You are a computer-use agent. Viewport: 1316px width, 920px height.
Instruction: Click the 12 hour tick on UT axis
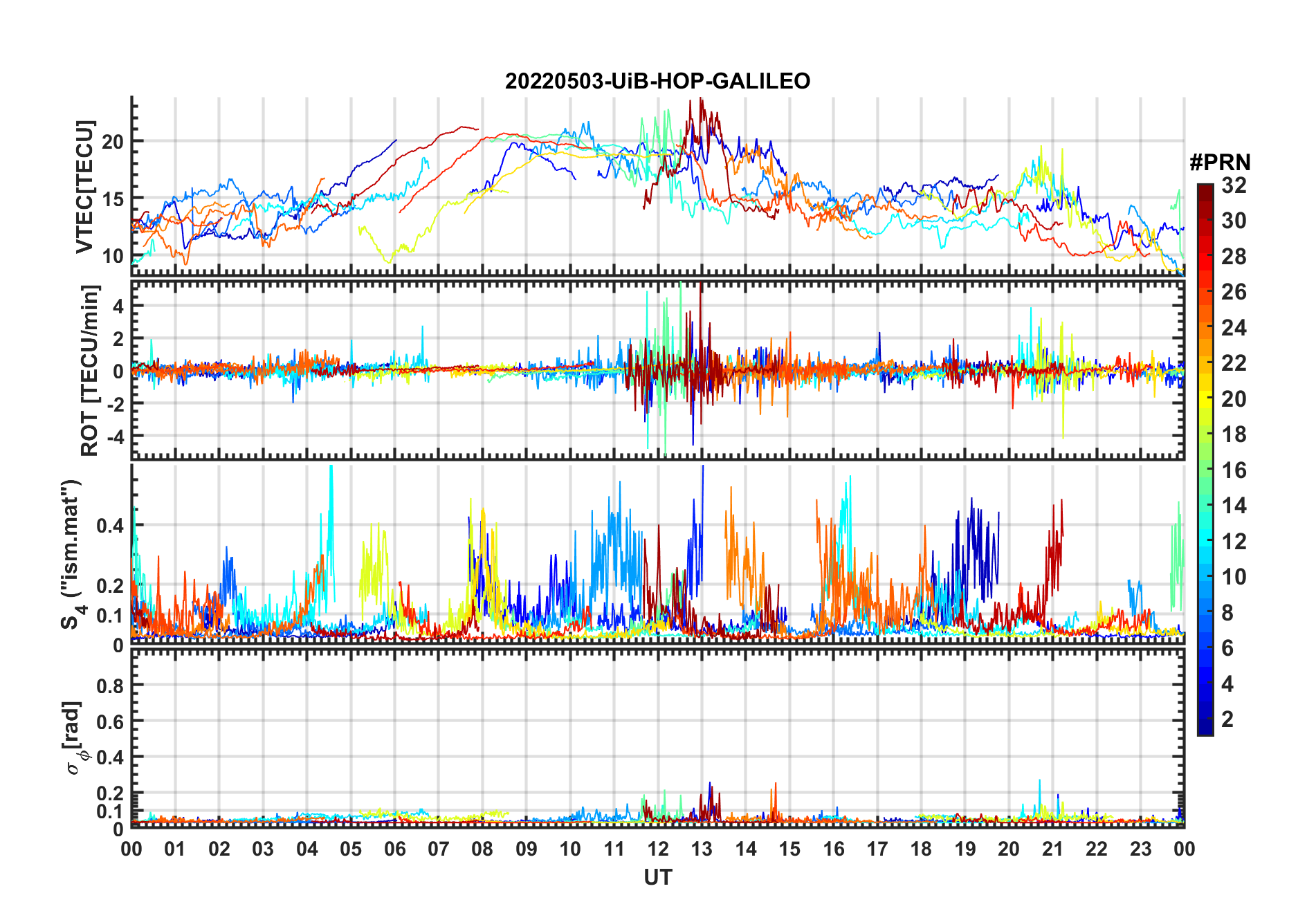[658, 849]
